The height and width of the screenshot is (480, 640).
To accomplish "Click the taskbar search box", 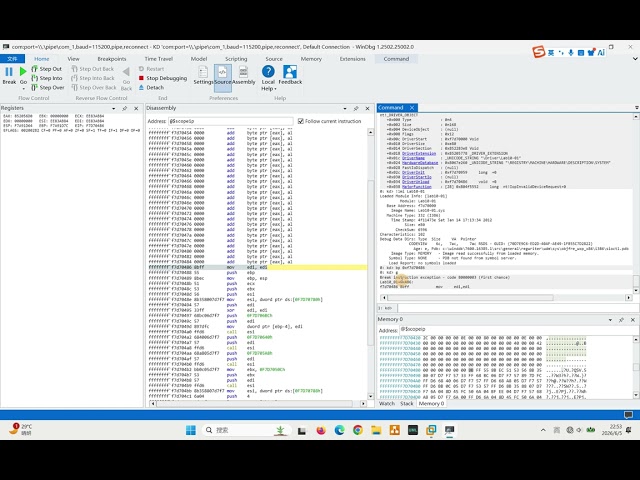I will click(x=246, y=430).
